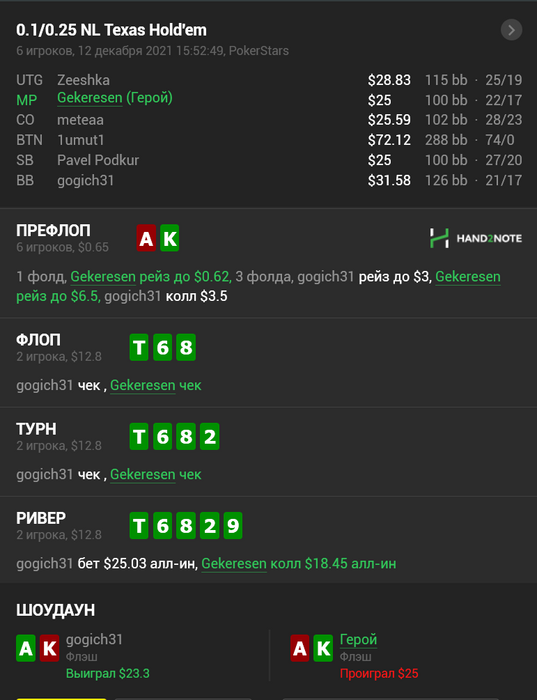Click the 2 card in the turn row
The height and width of the screenshot is (700, 537).
(209, 436)
